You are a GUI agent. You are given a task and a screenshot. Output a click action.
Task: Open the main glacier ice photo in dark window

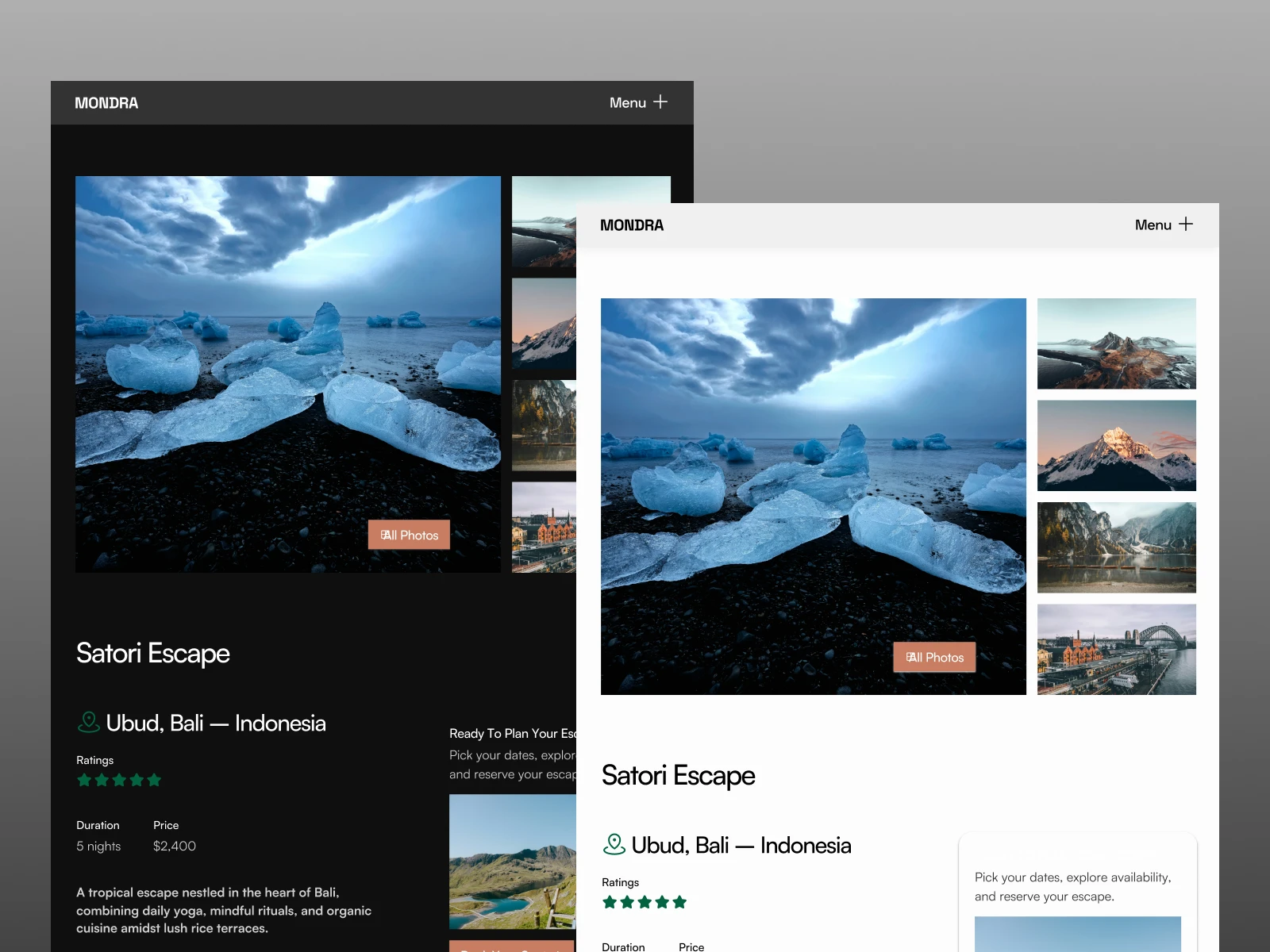coord(288,374)
